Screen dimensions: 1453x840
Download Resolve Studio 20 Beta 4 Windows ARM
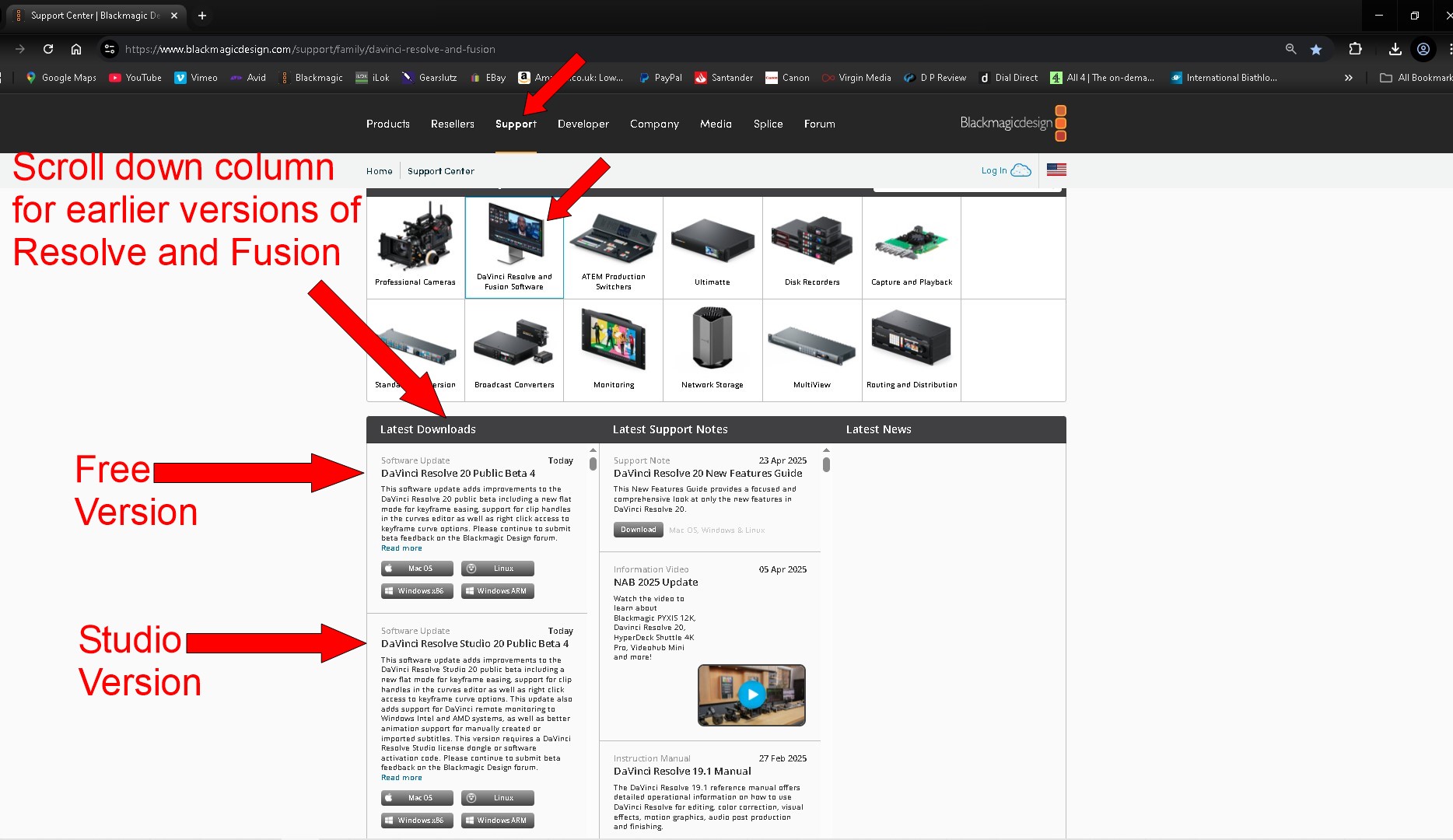[497, 821]
